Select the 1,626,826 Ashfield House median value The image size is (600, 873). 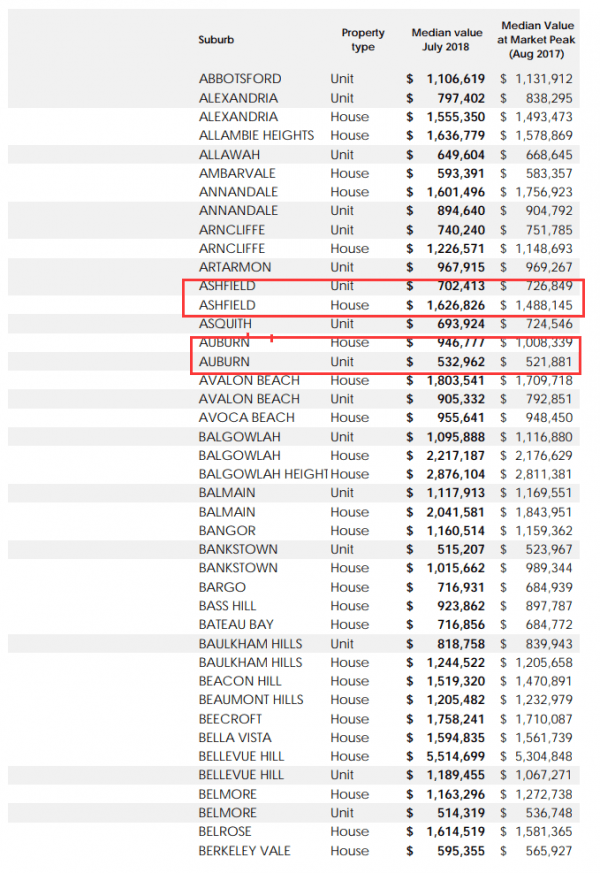pyautogui.click(x=455, y=305)
